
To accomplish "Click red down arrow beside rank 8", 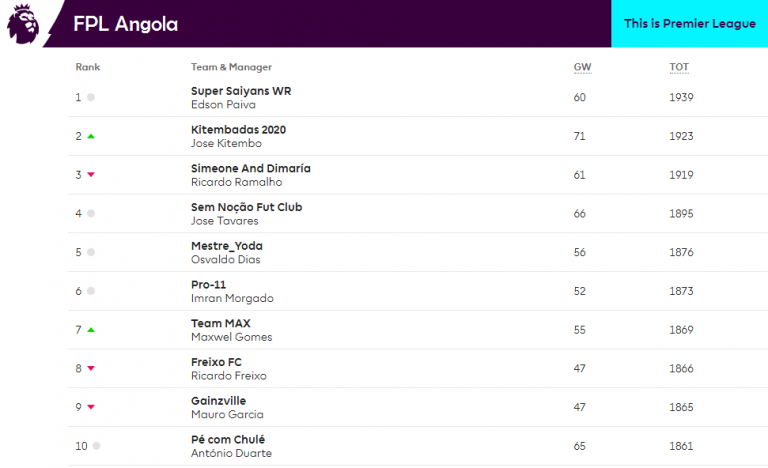I will coord(91,369).
